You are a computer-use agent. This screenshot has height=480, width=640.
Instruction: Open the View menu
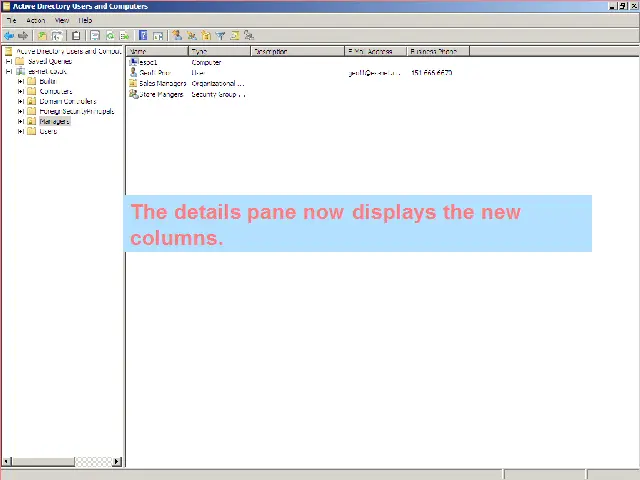(62, 20)
